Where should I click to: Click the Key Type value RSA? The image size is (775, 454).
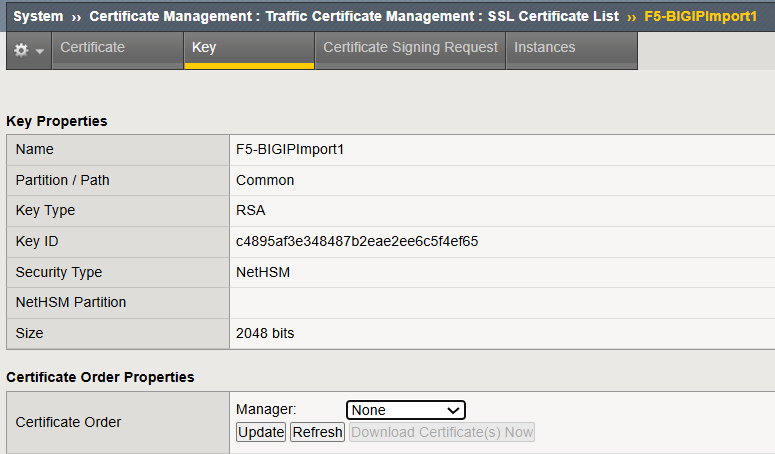[251, 210]
